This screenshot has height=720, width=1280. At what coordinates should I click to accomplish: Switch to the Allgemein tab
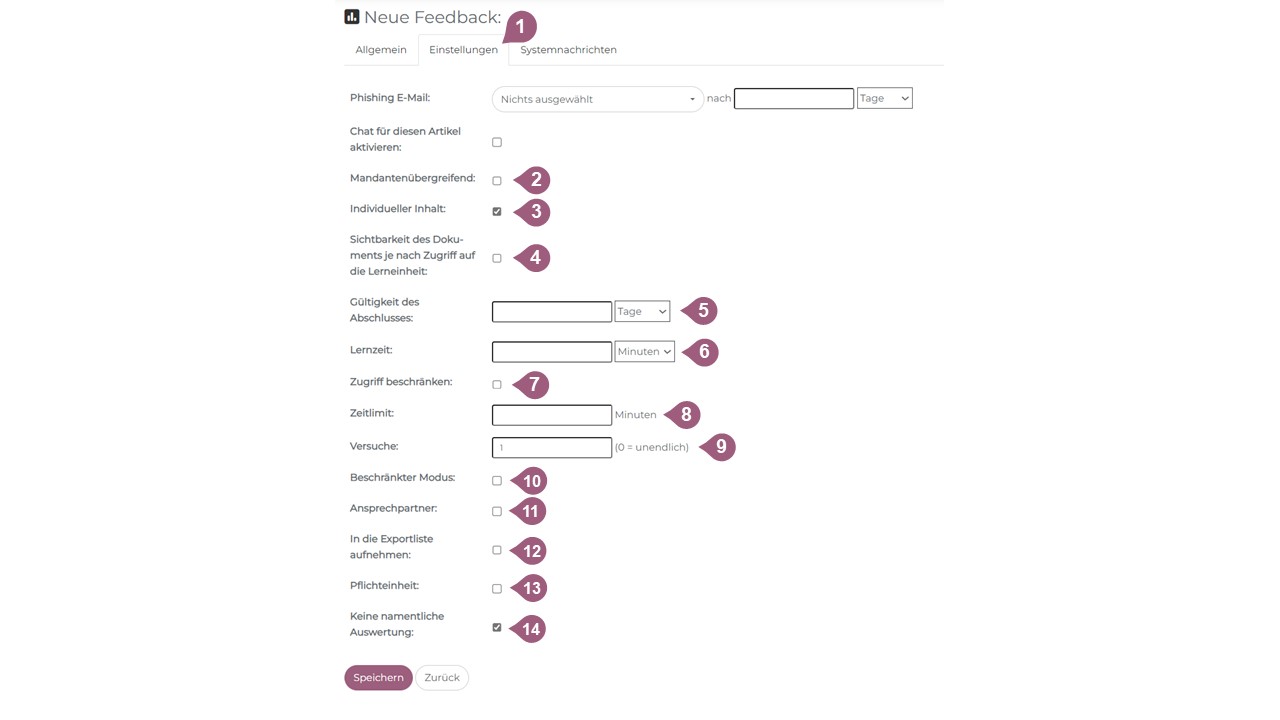click(x=381, y=50)
